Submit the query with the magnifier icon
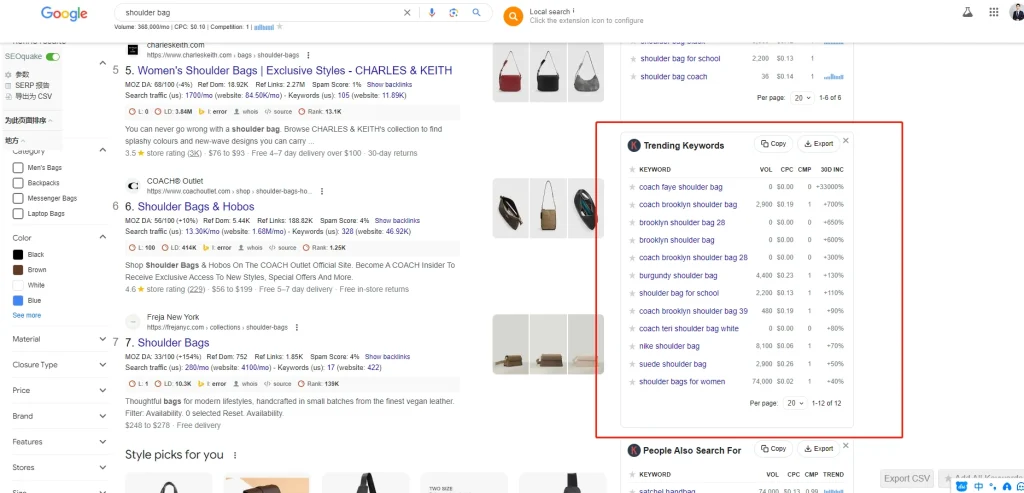The image size is (1024, 493). tap(476, 12)
